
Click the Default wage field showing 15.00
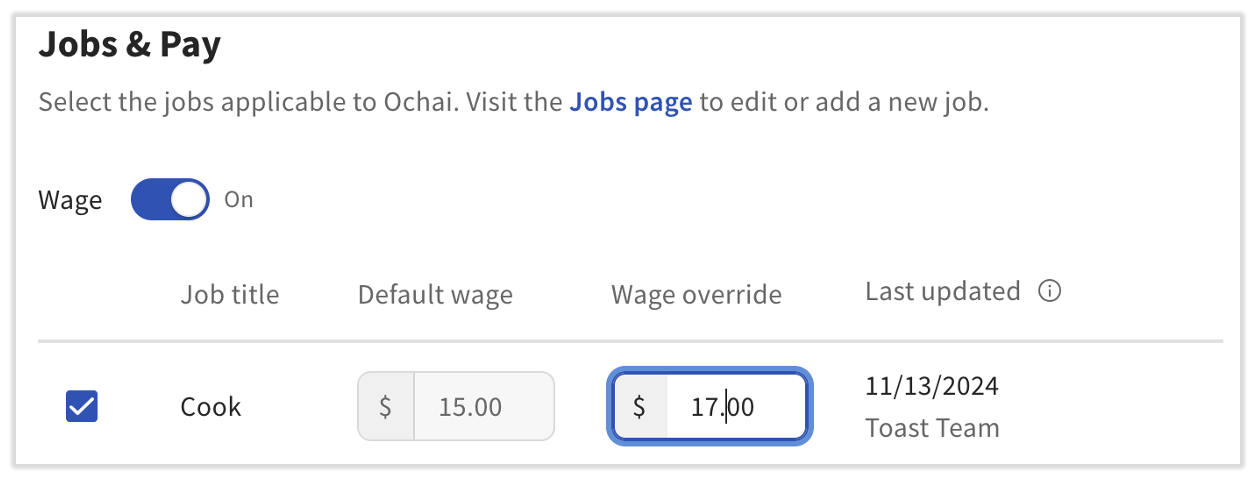click(483, 407)
